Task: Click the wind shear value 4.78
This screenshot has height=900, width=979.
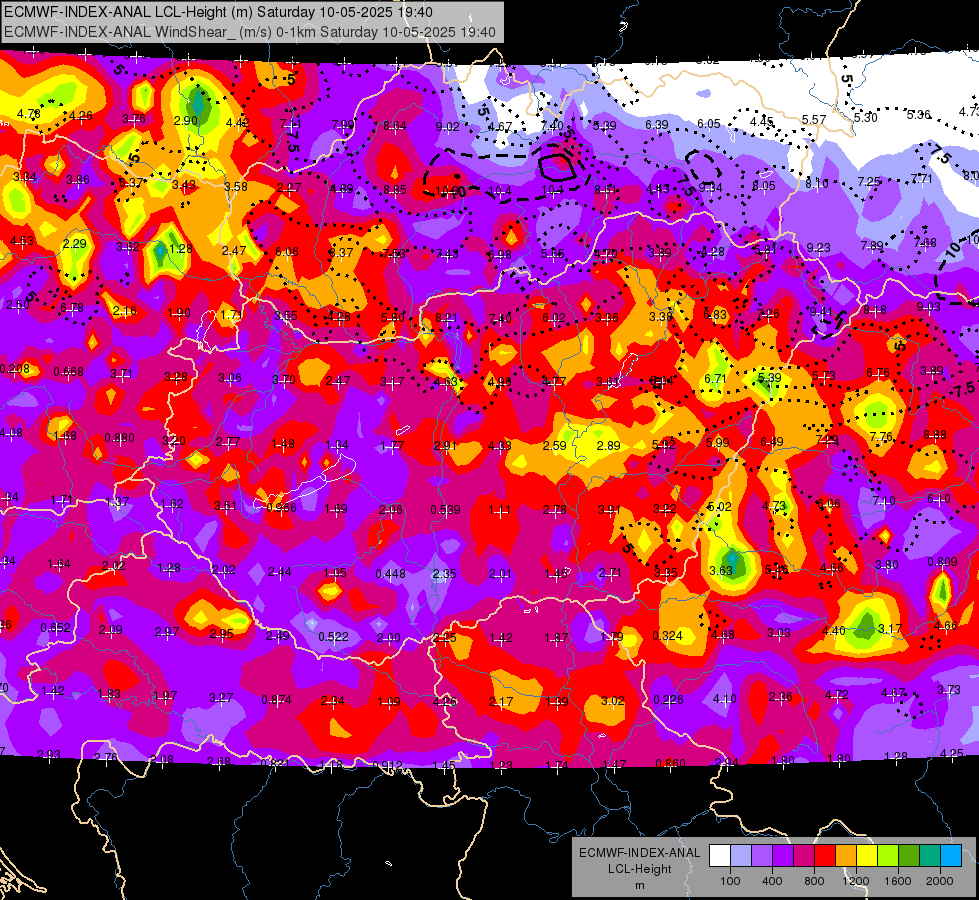Action: tap(29, 114)
